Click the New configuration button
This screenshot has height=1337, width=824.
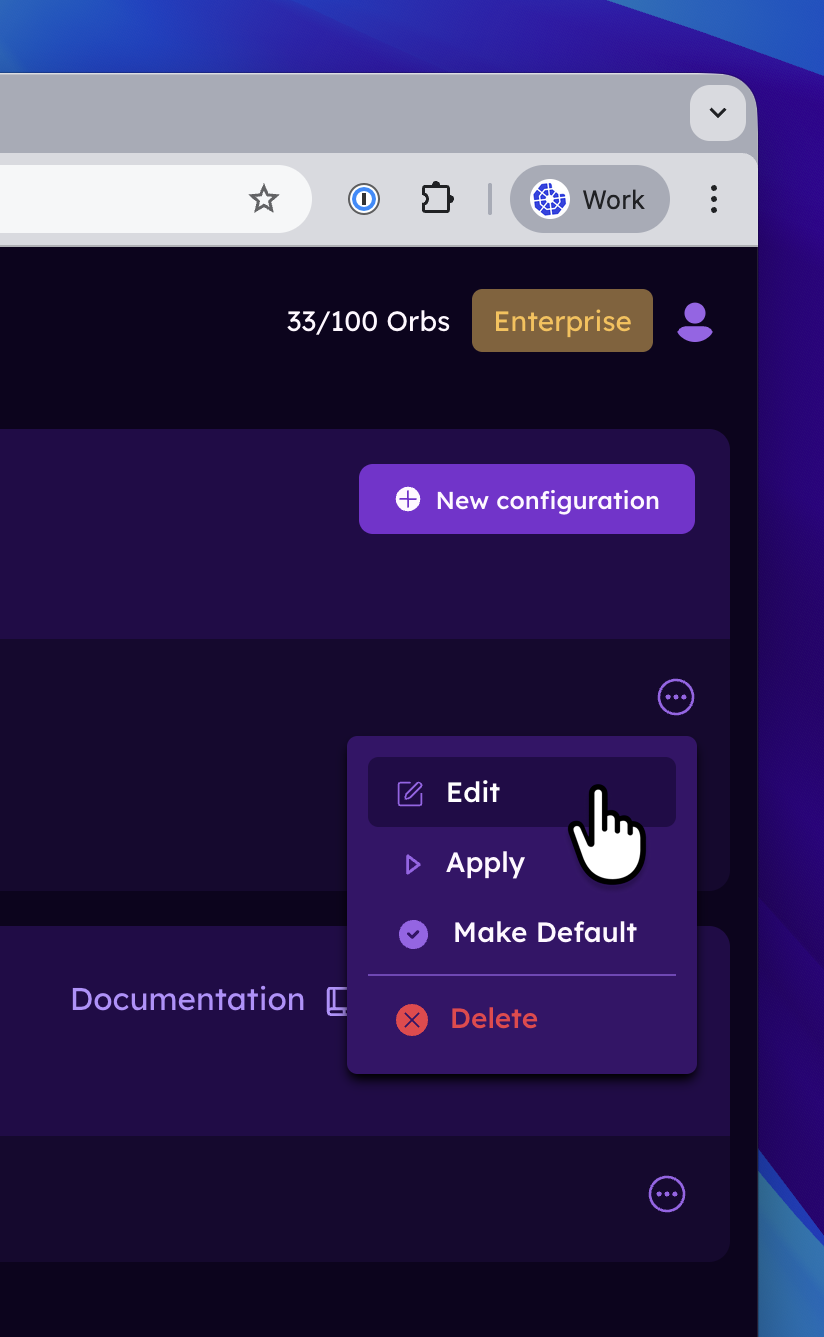[x=527, y=499]
